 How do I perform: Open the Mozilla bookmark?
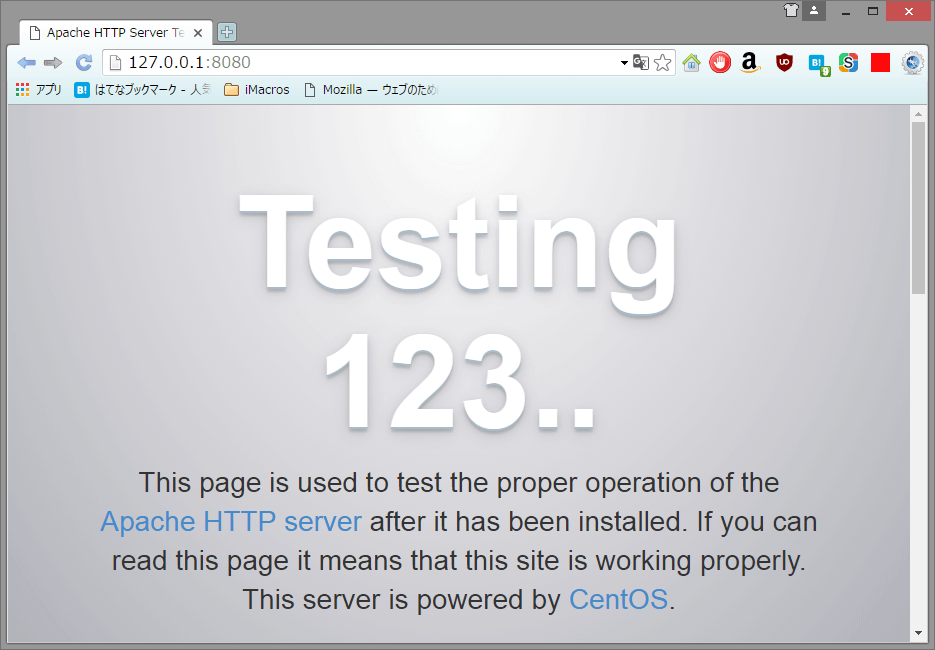(x=370, y=89)
